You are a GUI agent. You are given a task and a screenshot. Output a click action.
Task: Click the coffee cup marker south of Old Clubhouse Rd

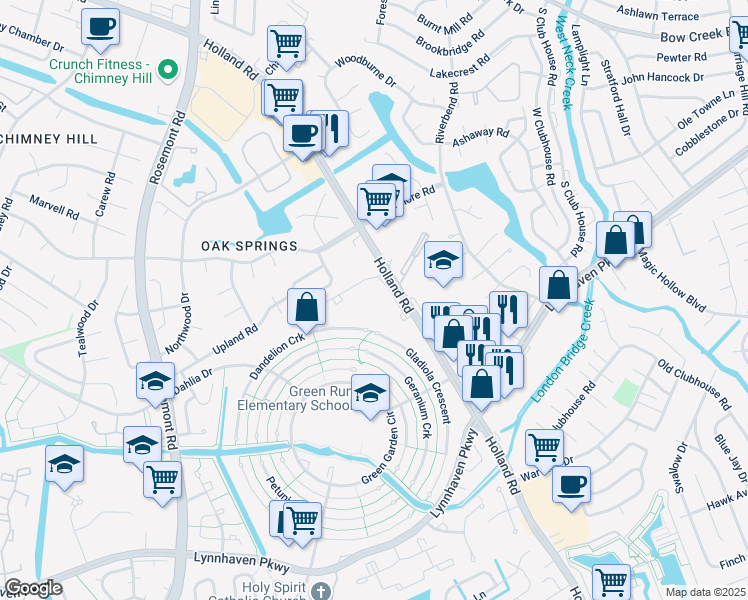coord(571,486)
